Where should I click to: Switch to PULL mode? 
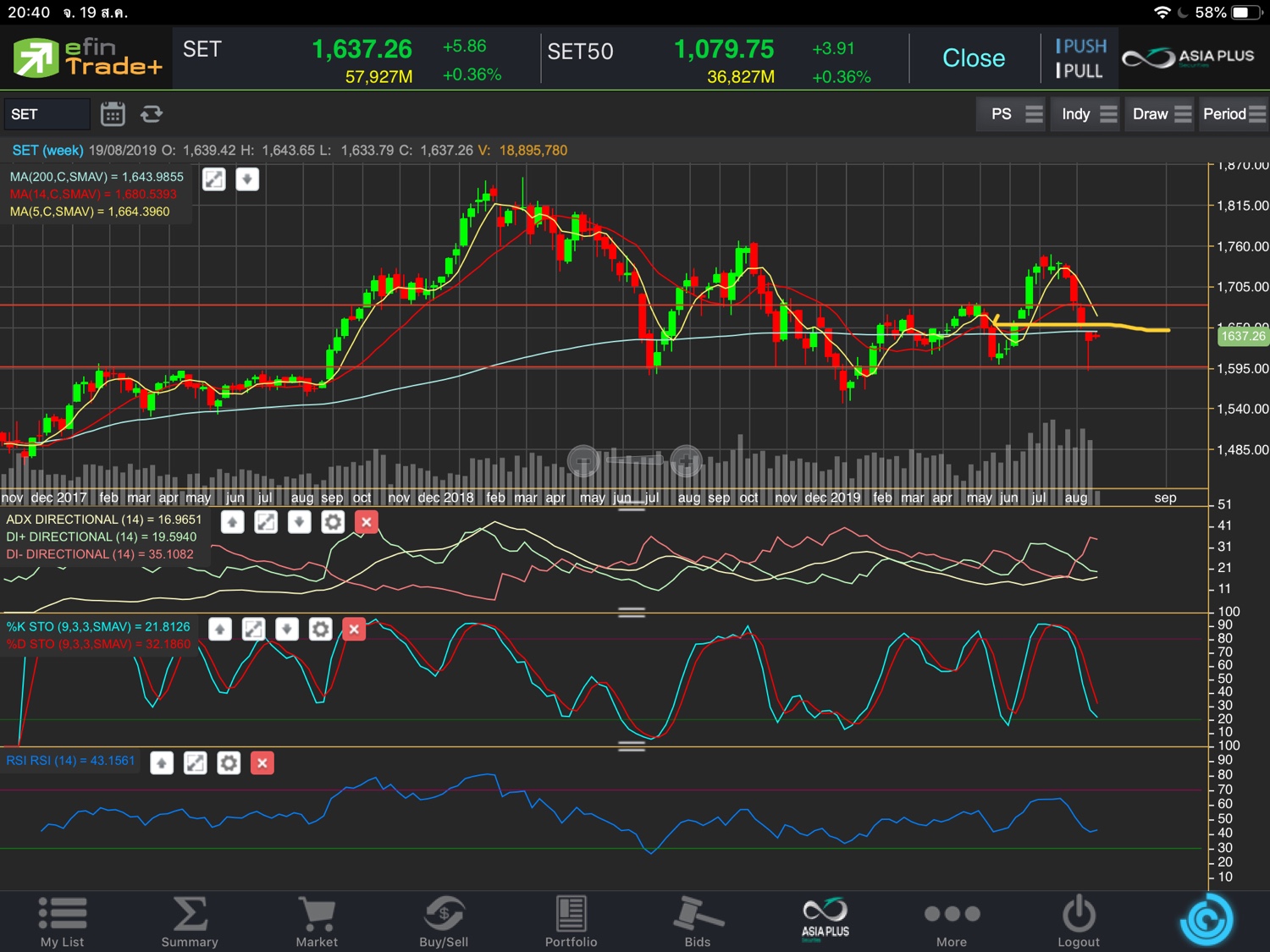pyautogui.click(x=1080, y=71)
